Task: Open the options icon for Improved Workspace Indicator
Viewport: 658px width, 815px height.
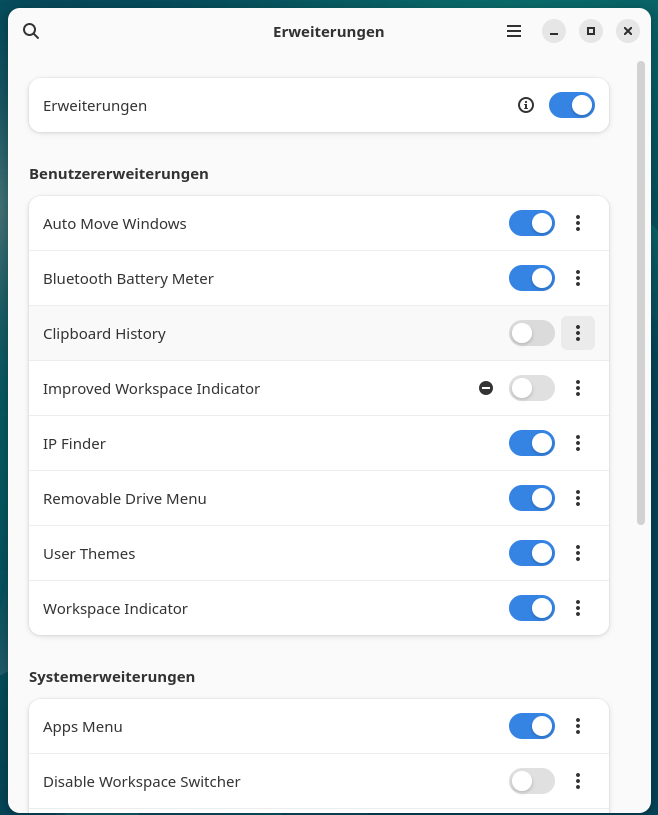Action: (578, 388)
